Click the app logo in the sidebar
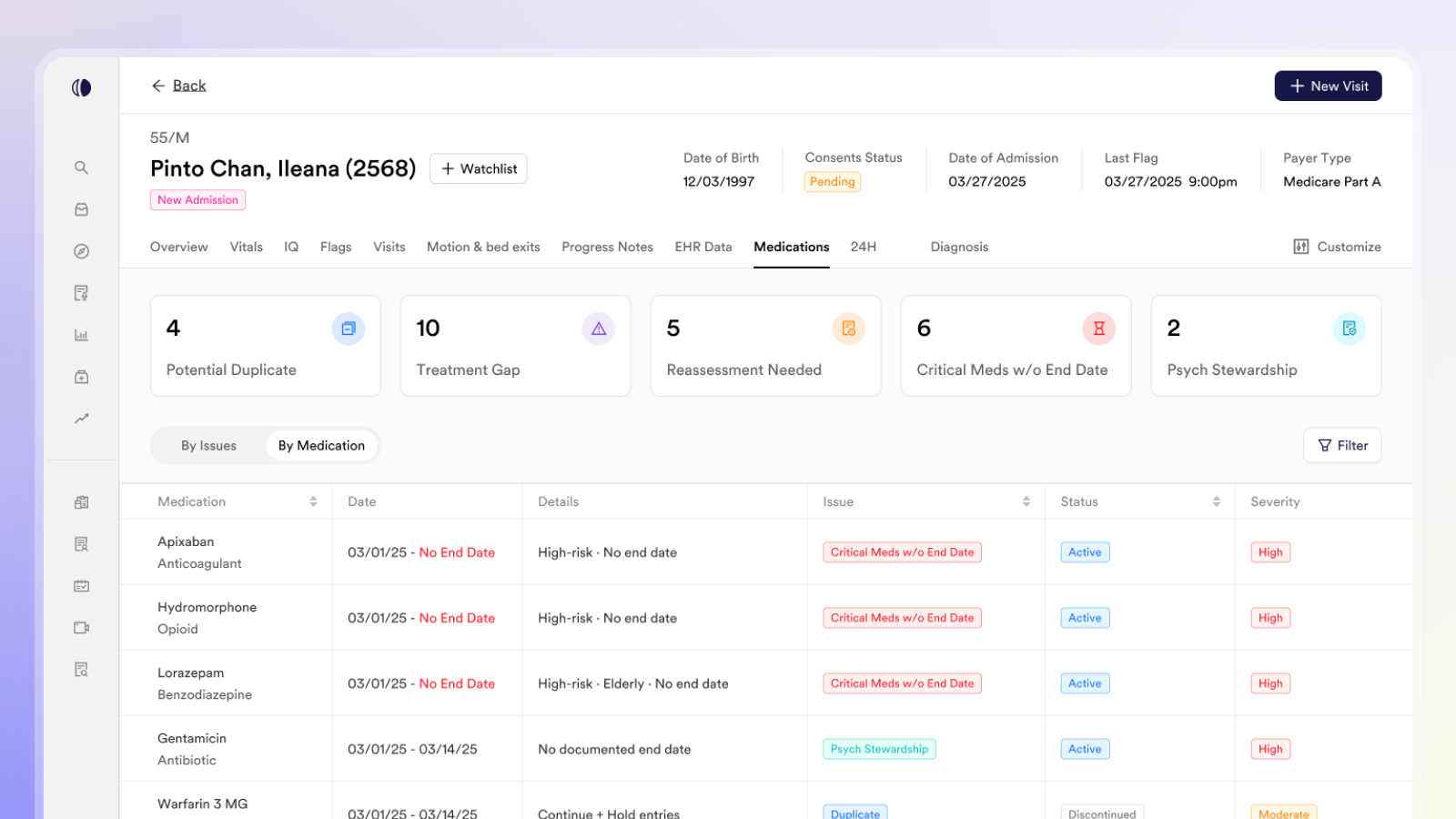Viewport: 1456px width, 819px height. (81, 87)
